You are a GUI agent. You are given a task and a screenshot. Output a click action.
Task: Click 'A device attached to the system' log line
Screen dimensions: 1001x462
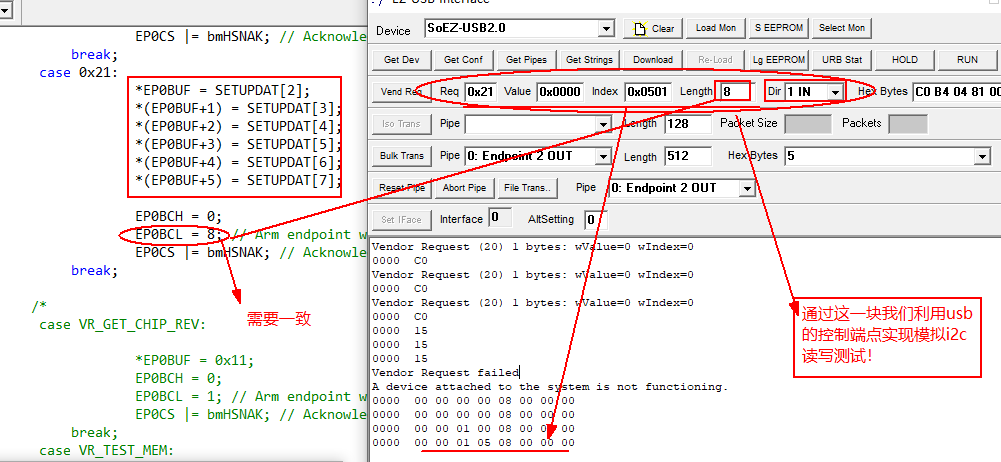coord(550,387)
